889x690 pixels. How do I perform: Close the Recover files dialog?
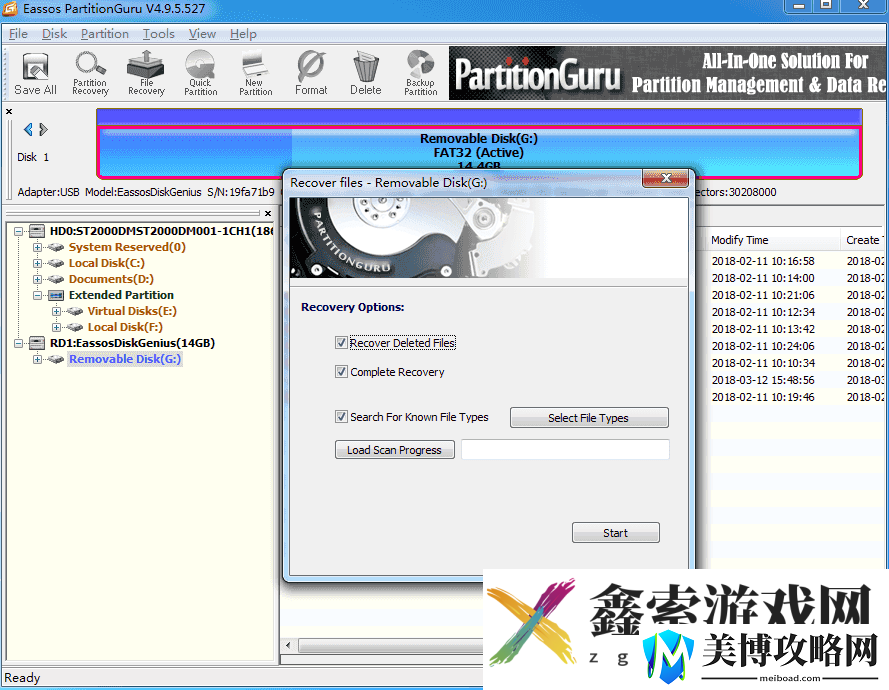(x=665, y=178)
